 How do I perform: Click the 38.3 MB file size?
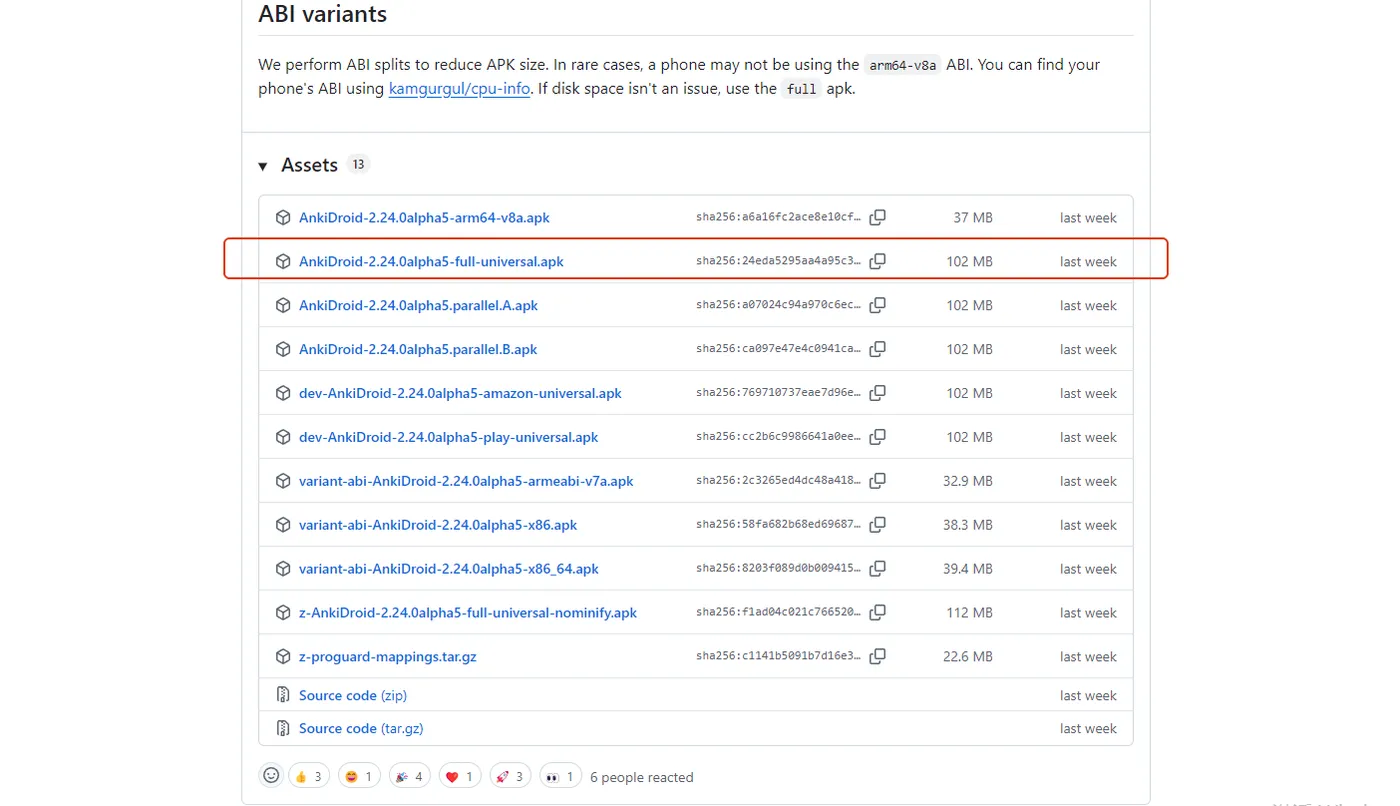[968, 526]
